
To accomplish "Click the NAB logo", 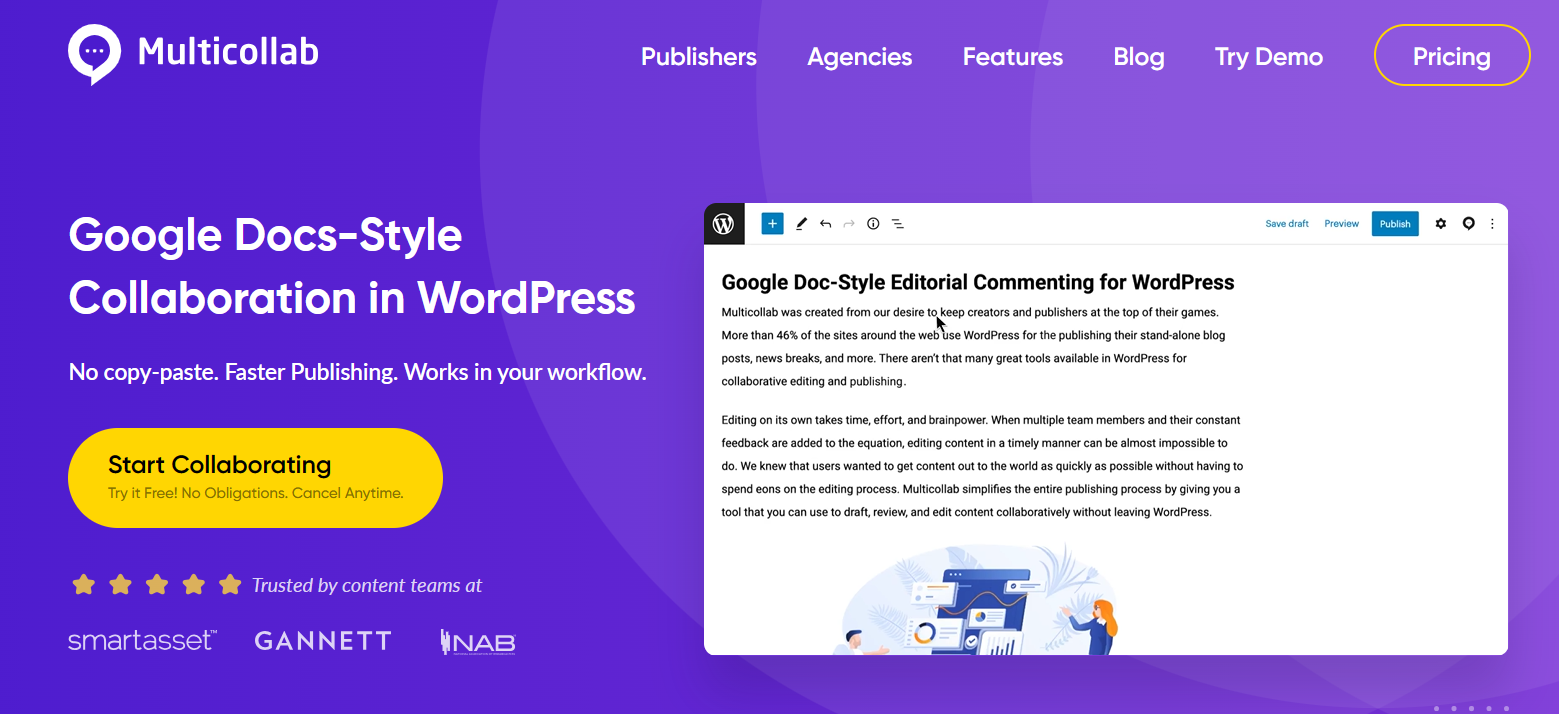I will tap(478, 642).
